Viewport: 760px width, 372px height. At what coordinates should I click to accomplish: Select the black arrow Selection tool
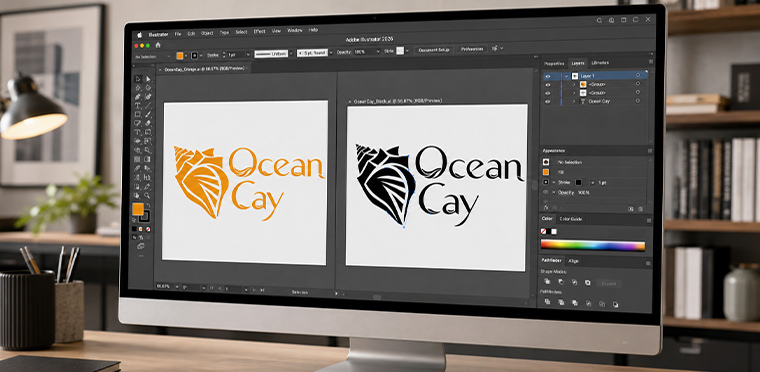(138, 79)
